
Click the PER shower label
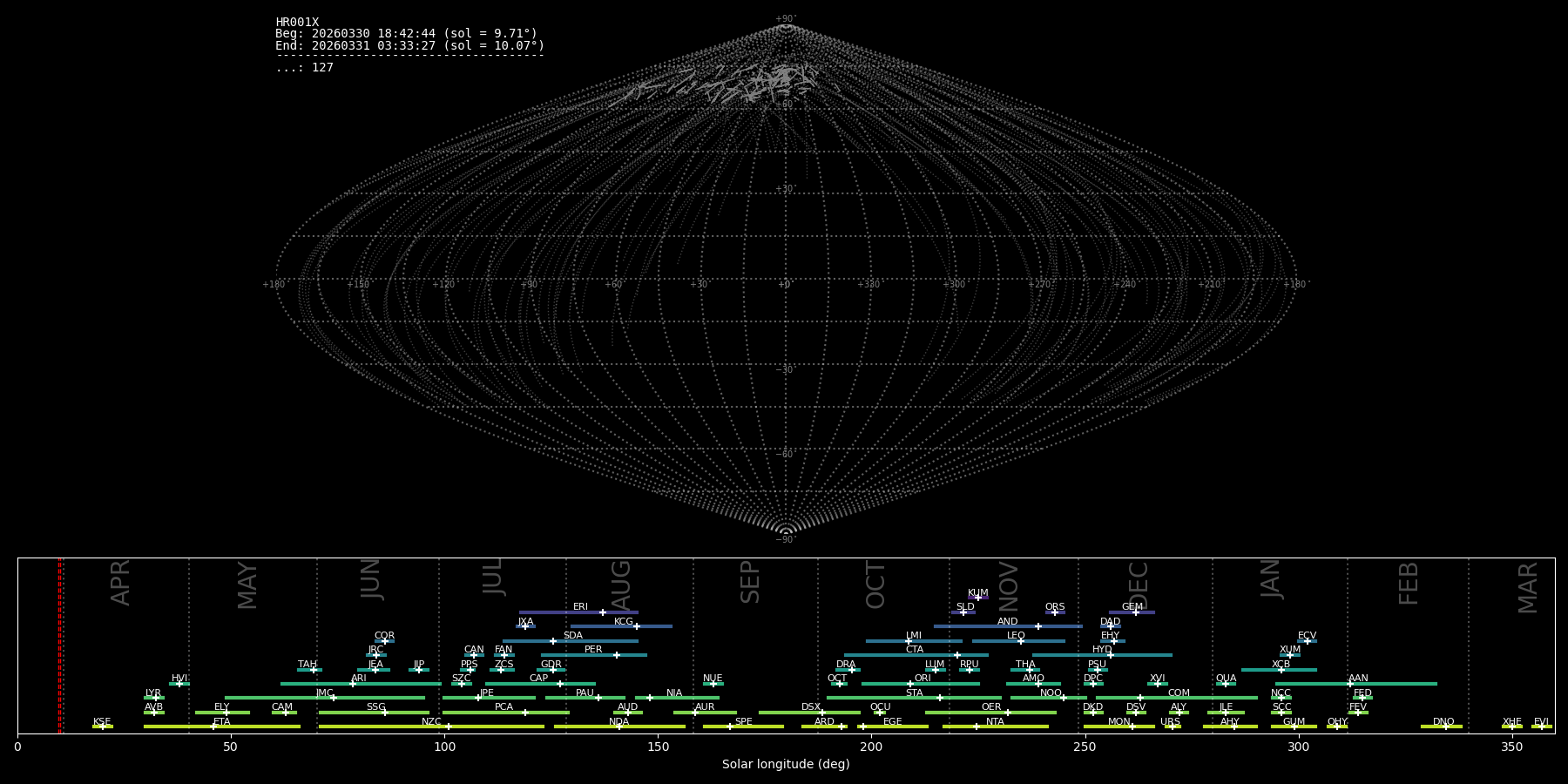coord(593,650)
